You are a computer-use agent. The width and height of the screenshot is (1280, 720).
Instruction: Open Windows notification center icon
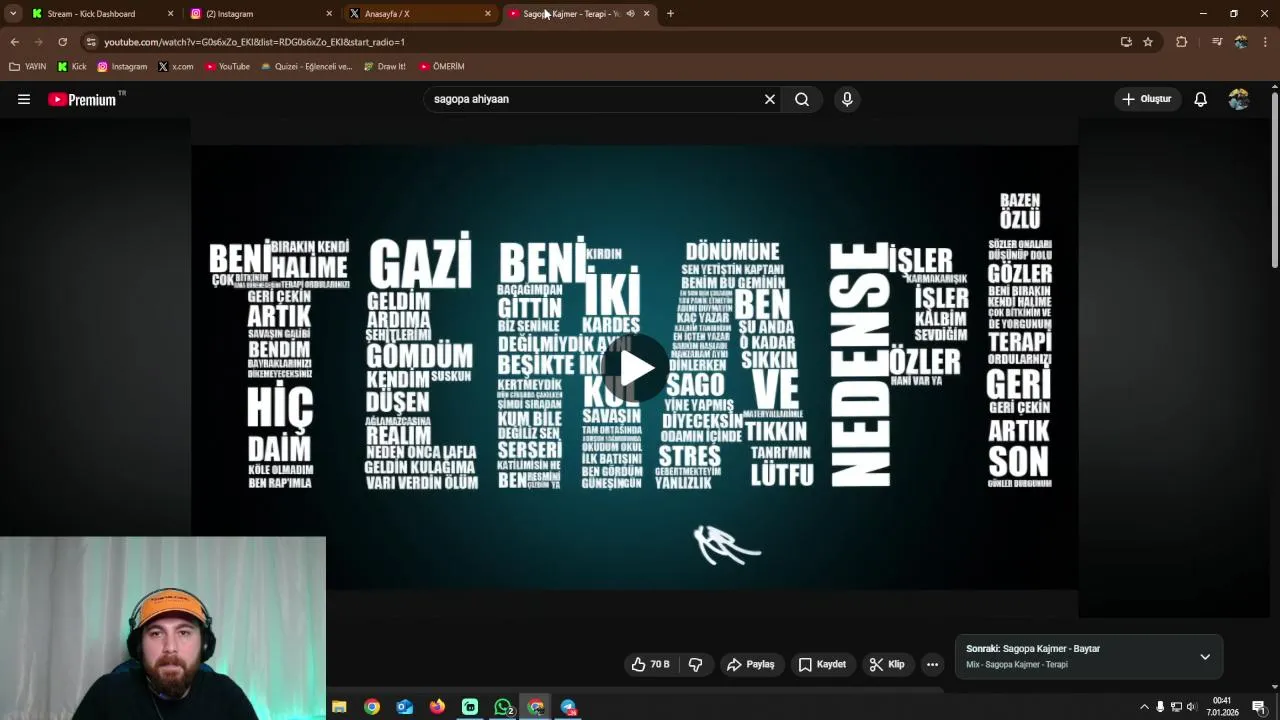pyautogui.click(x=1258, y=707)
